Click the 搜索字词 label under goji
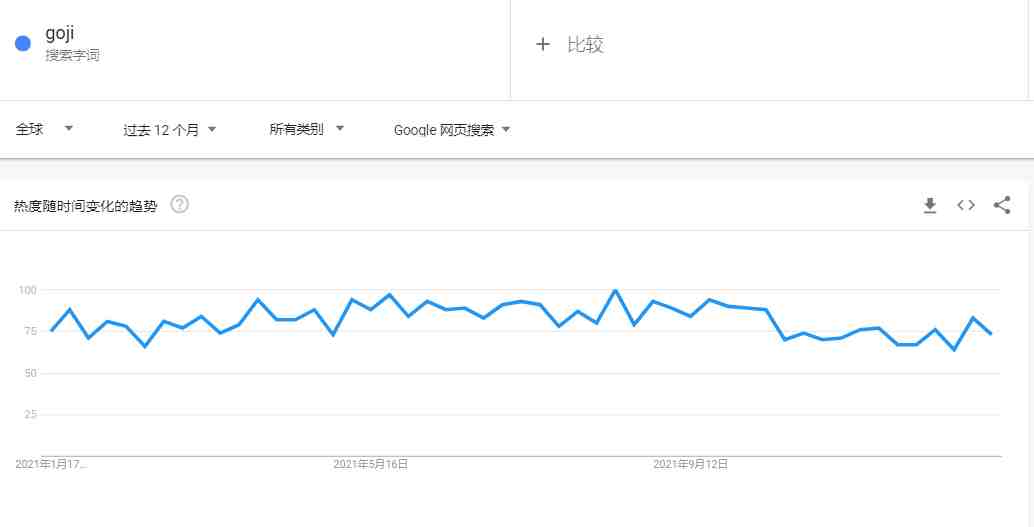Viewport: 1034px width, 527px height. (73, 55)
